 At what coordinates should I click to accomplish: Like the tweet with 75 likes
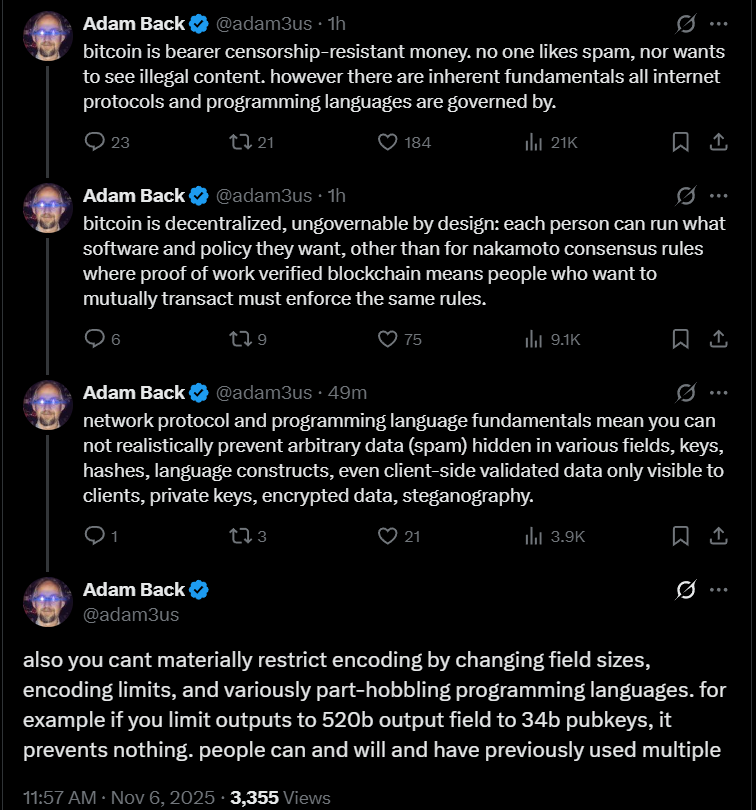pos(389,339)
